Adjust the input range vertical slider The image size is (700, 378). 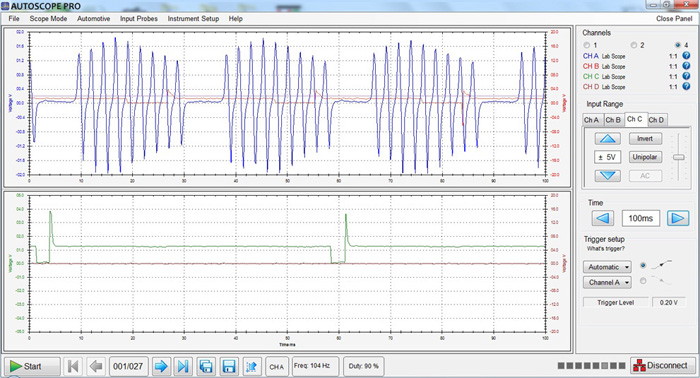coord(679,157)
